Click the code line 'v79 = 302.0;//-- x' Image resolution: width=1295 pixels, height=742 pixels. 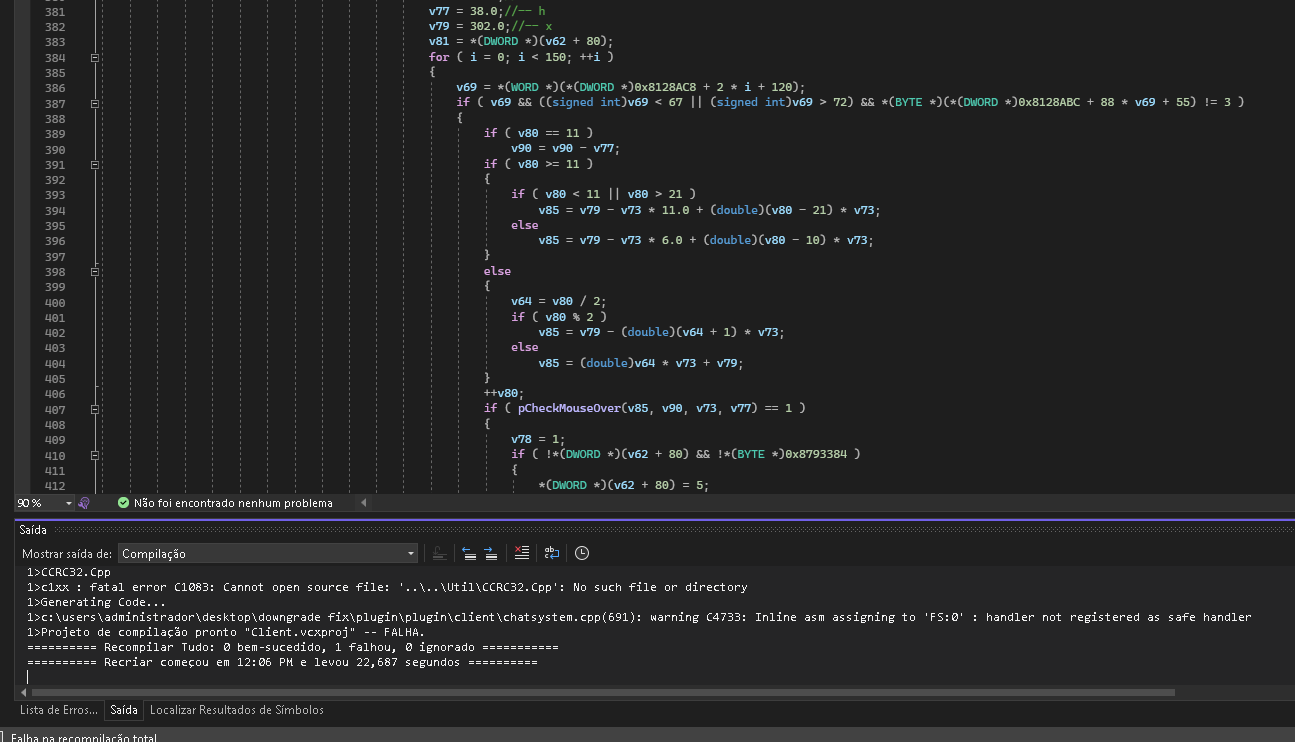[490, 26]
